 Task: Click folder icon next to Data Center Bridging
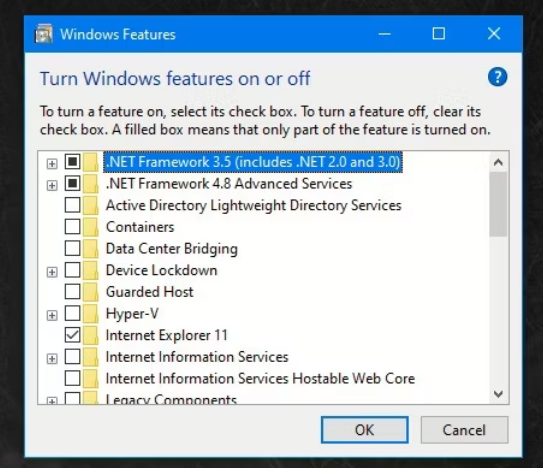(x=91, y=249)
